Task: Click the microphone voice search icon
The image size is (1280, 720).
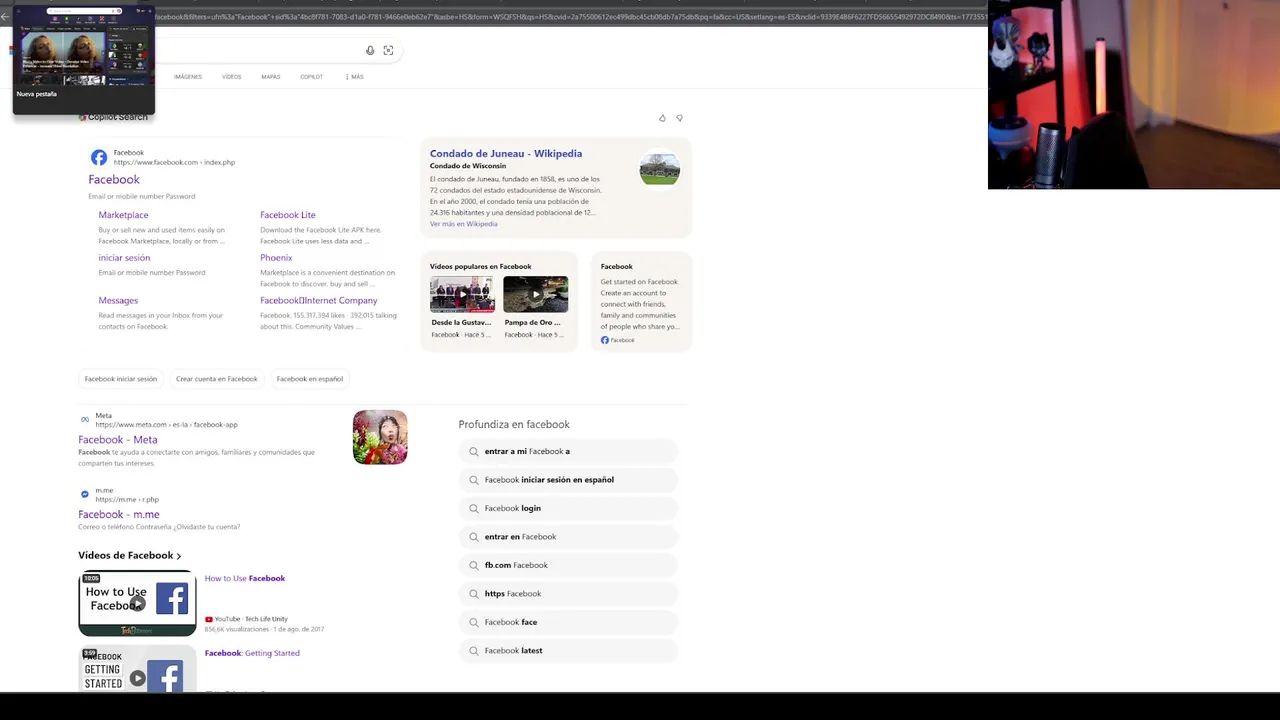Action: 370,50
